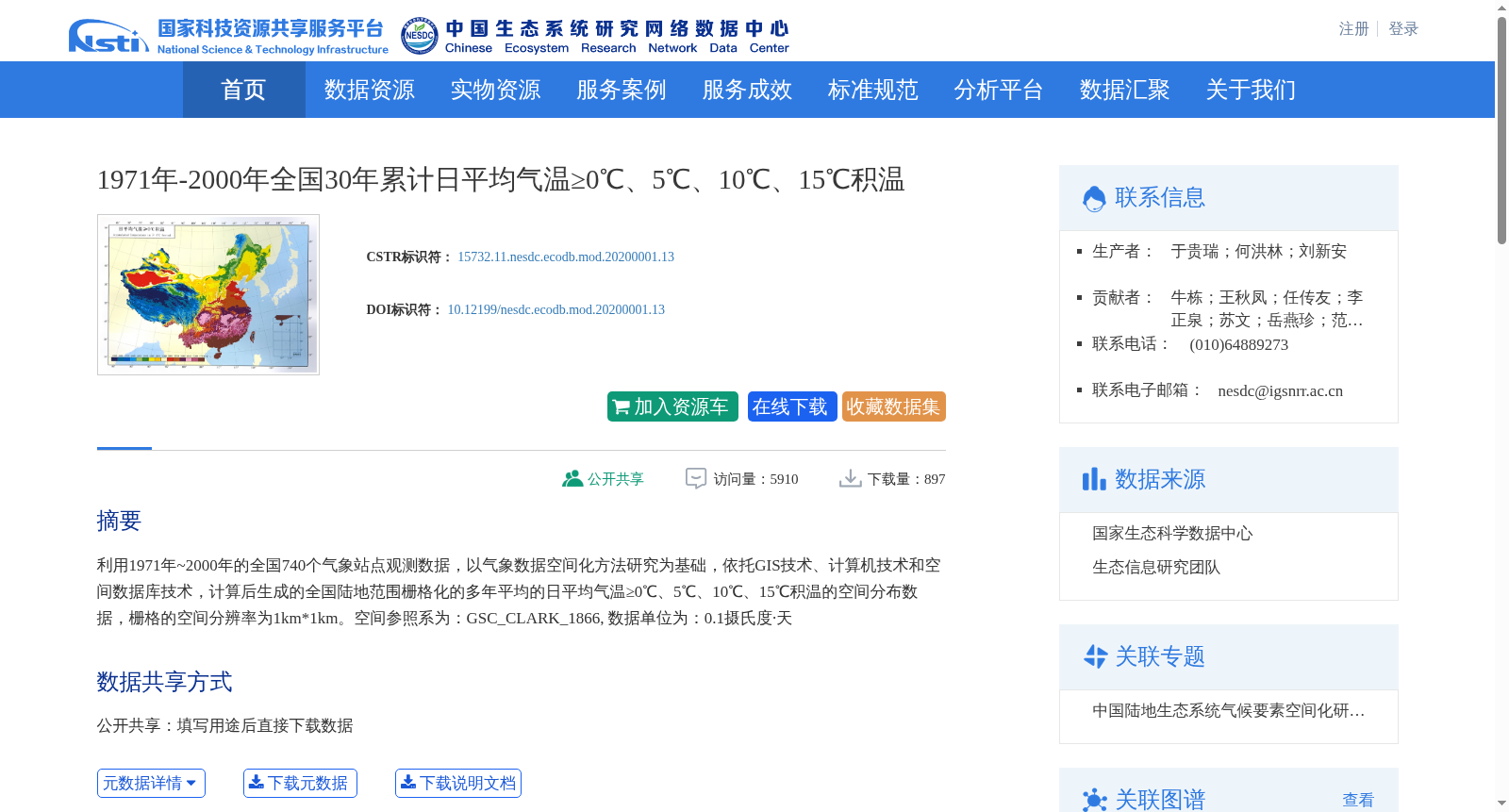1509x812 pixels.
Task: Click the related graph network icon
Action: [1094, 800]
